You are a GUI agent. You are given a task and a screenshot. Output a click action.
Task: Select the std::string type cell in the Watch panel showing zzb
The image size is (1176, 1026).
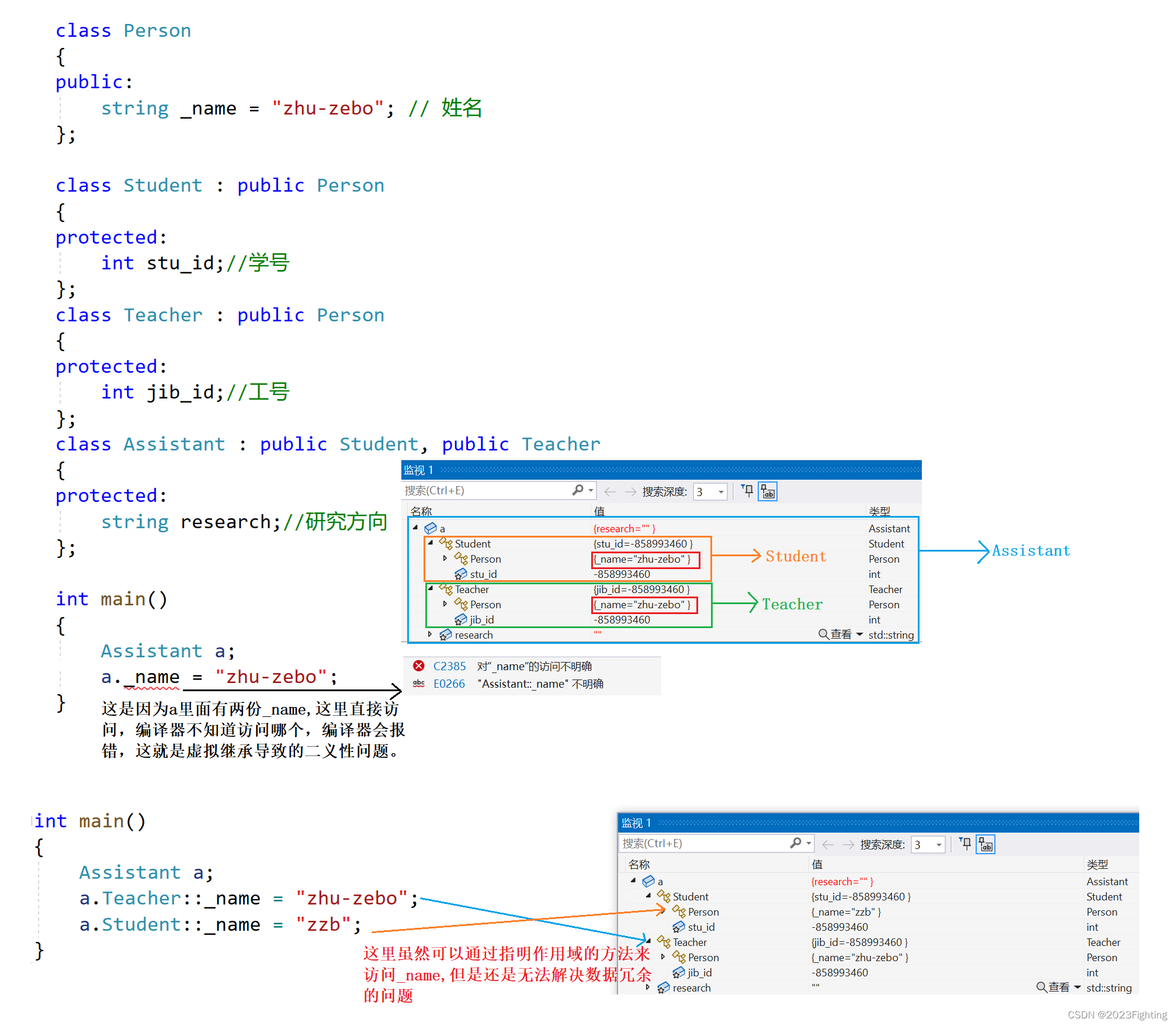[x=1109, y=987]
